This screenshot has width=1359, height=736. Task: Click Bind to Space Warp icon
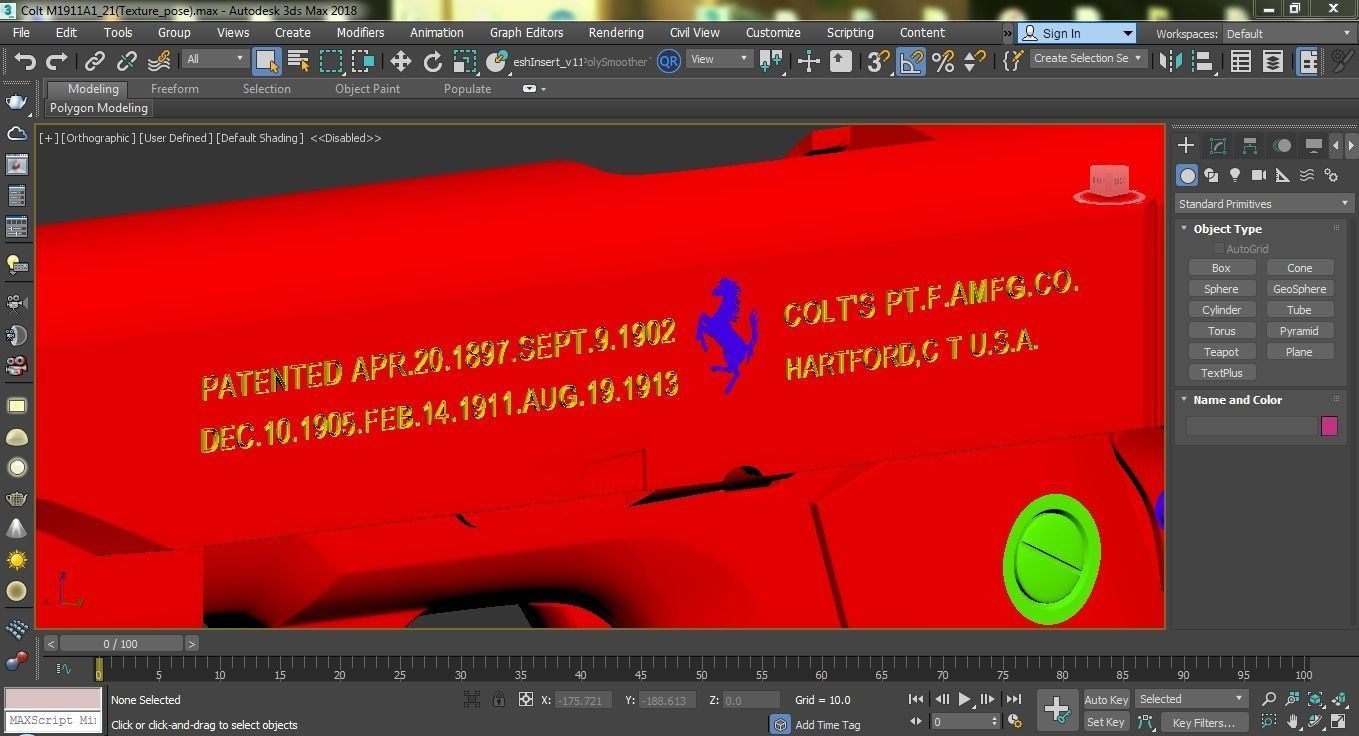coord(159,61)
